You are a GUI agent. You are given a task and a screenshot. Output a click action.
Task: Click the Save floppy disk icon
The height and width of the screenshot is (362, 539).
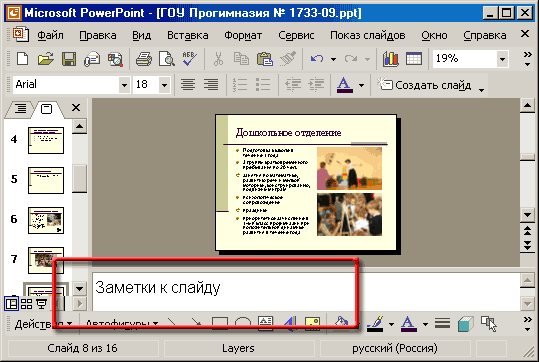click(x=69, y=59)
